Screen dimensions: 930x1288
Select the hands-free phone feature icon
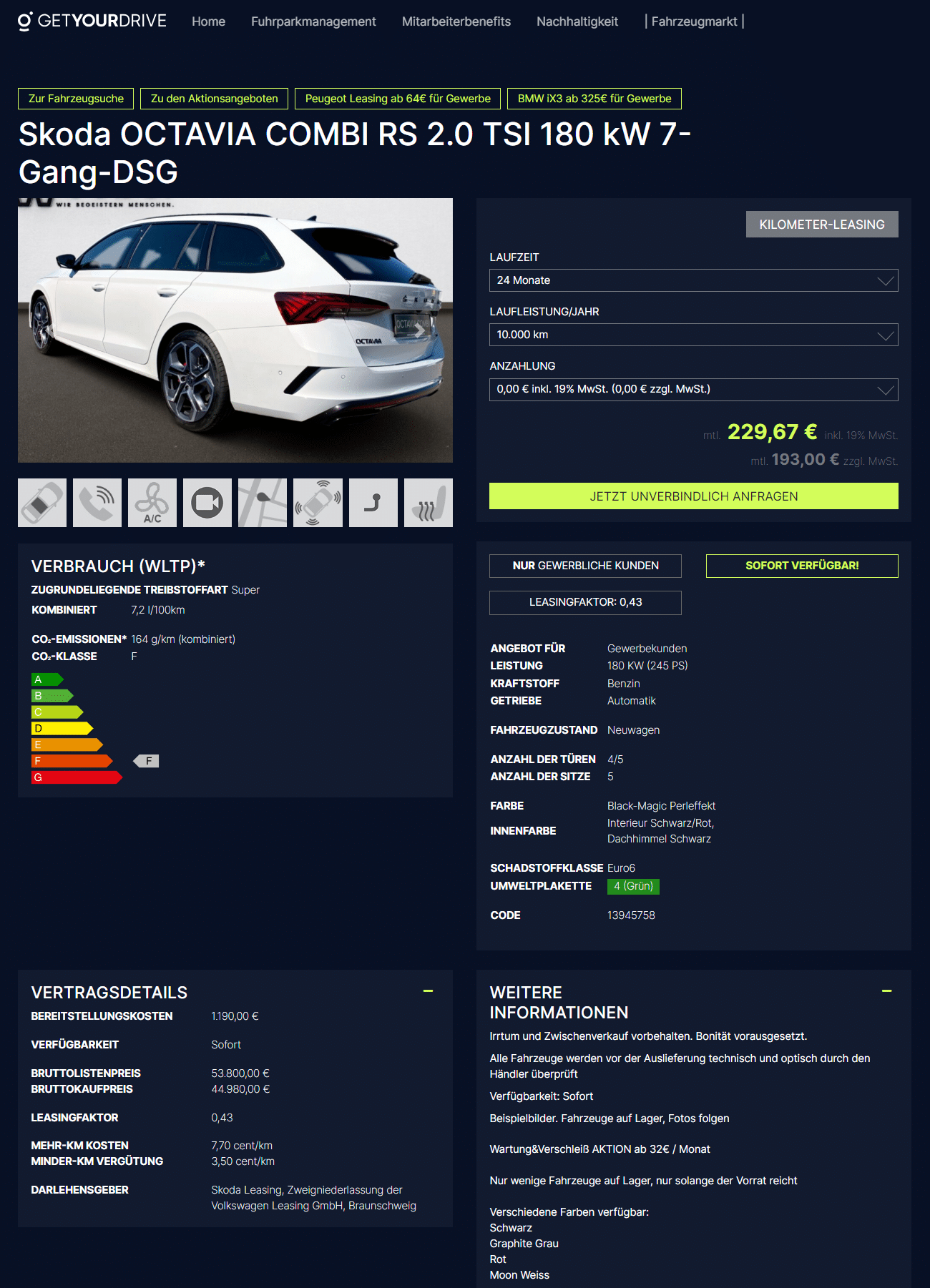coord(97,503)
